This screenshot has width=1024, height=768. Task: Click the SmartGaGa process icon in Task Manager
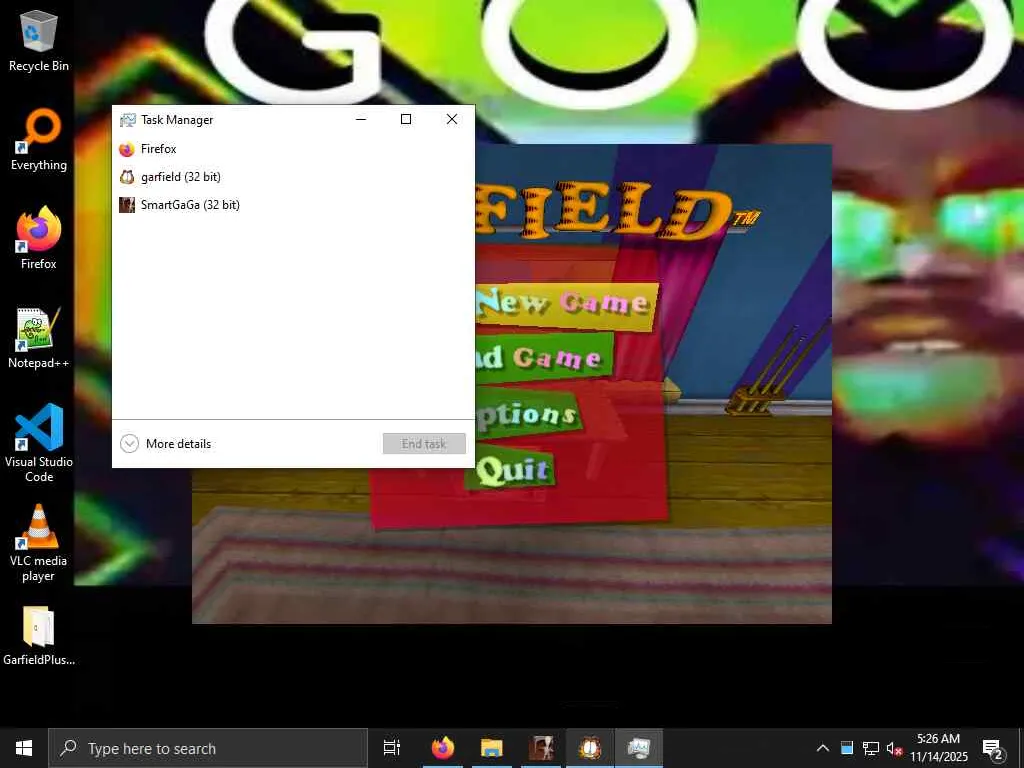pyautogui.click(x=127, y=205)
